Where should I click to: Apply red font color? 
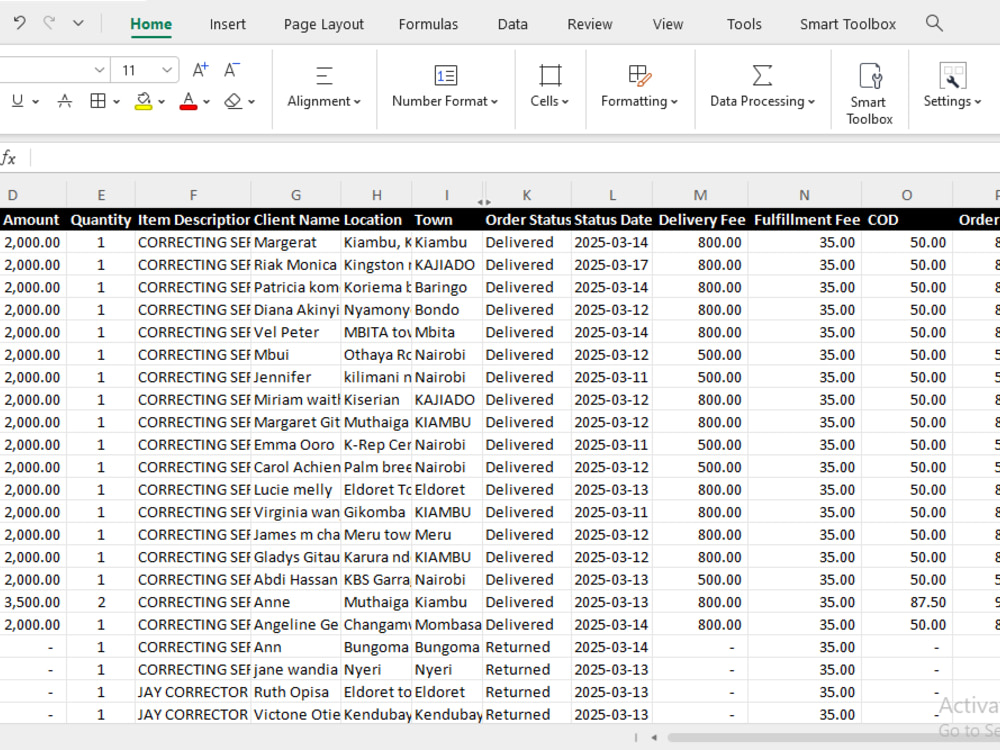coord(188,101)
